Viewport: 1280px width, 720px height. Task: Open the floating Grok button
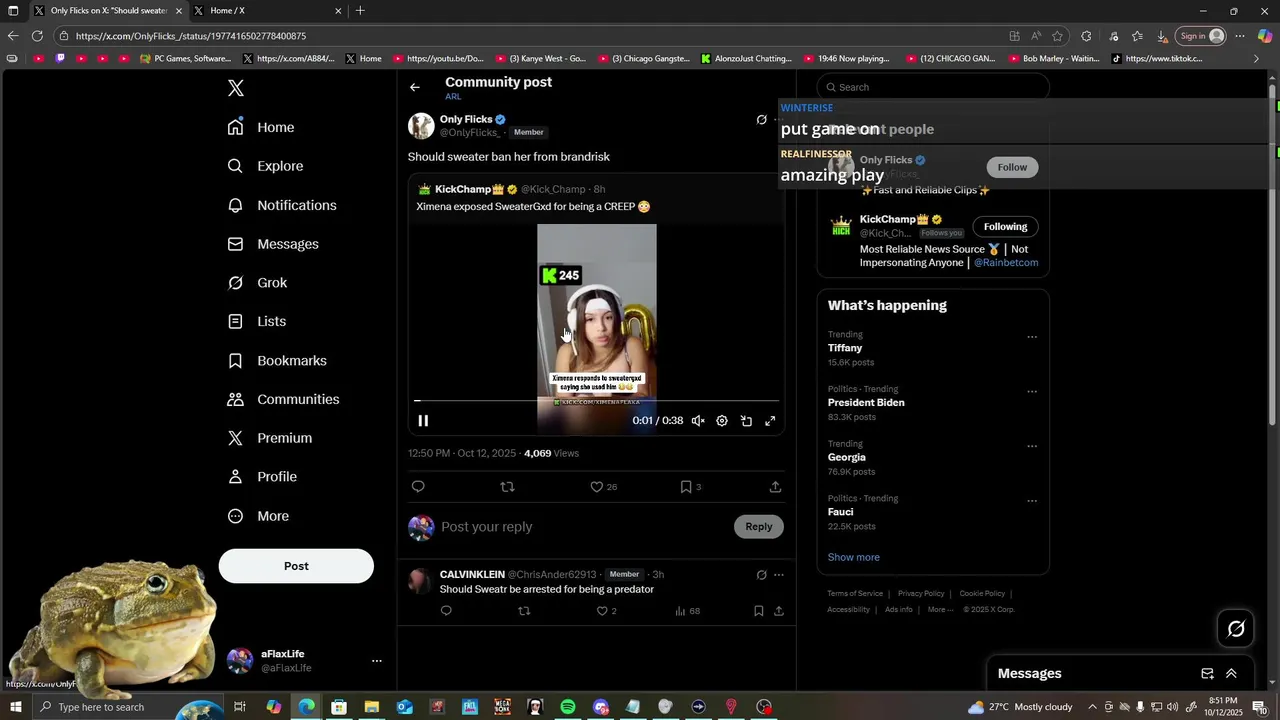[x=1236, y=629]
